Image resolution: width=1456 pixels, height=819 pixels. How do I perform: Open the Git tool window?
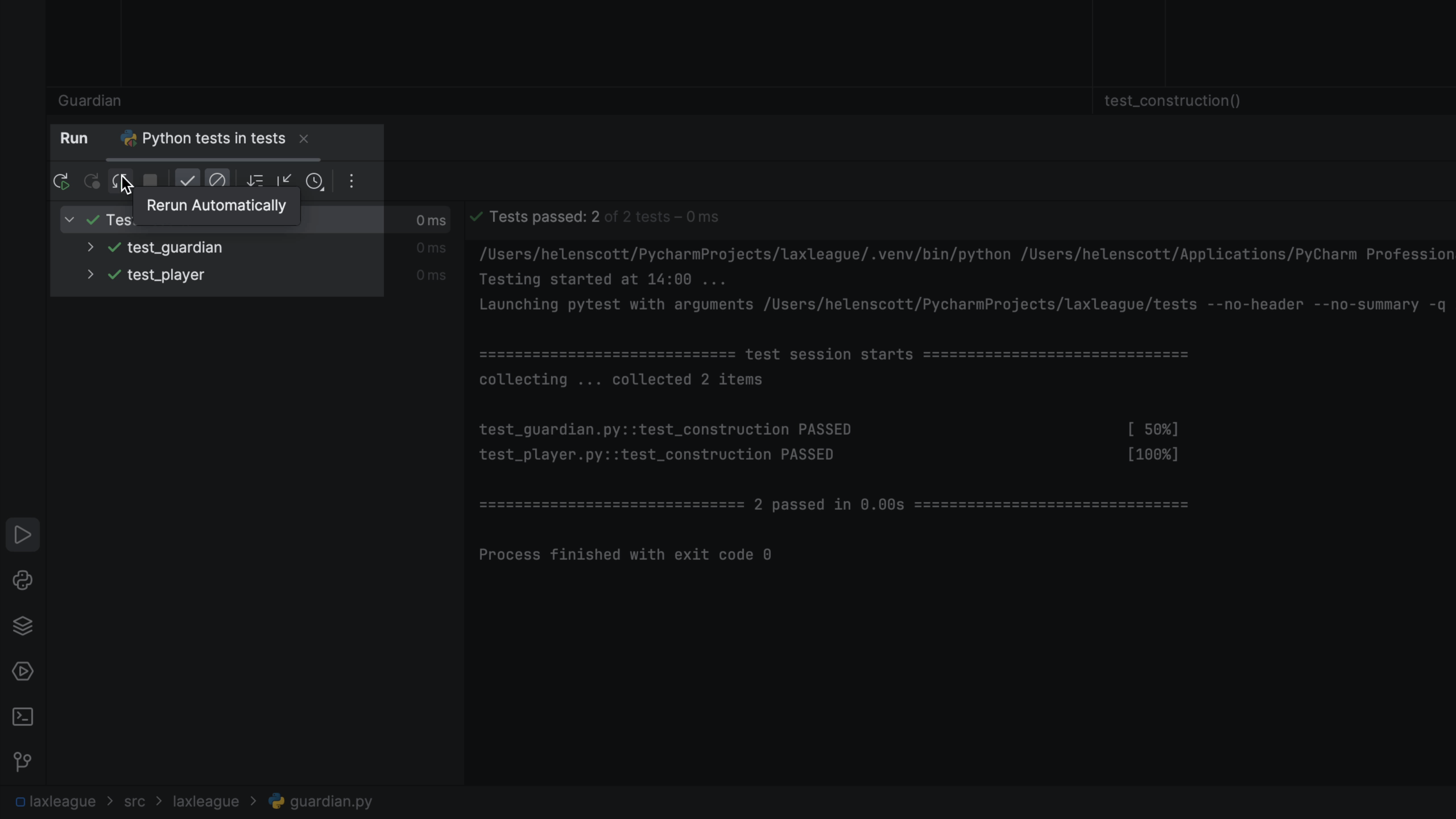click(23, 761)
